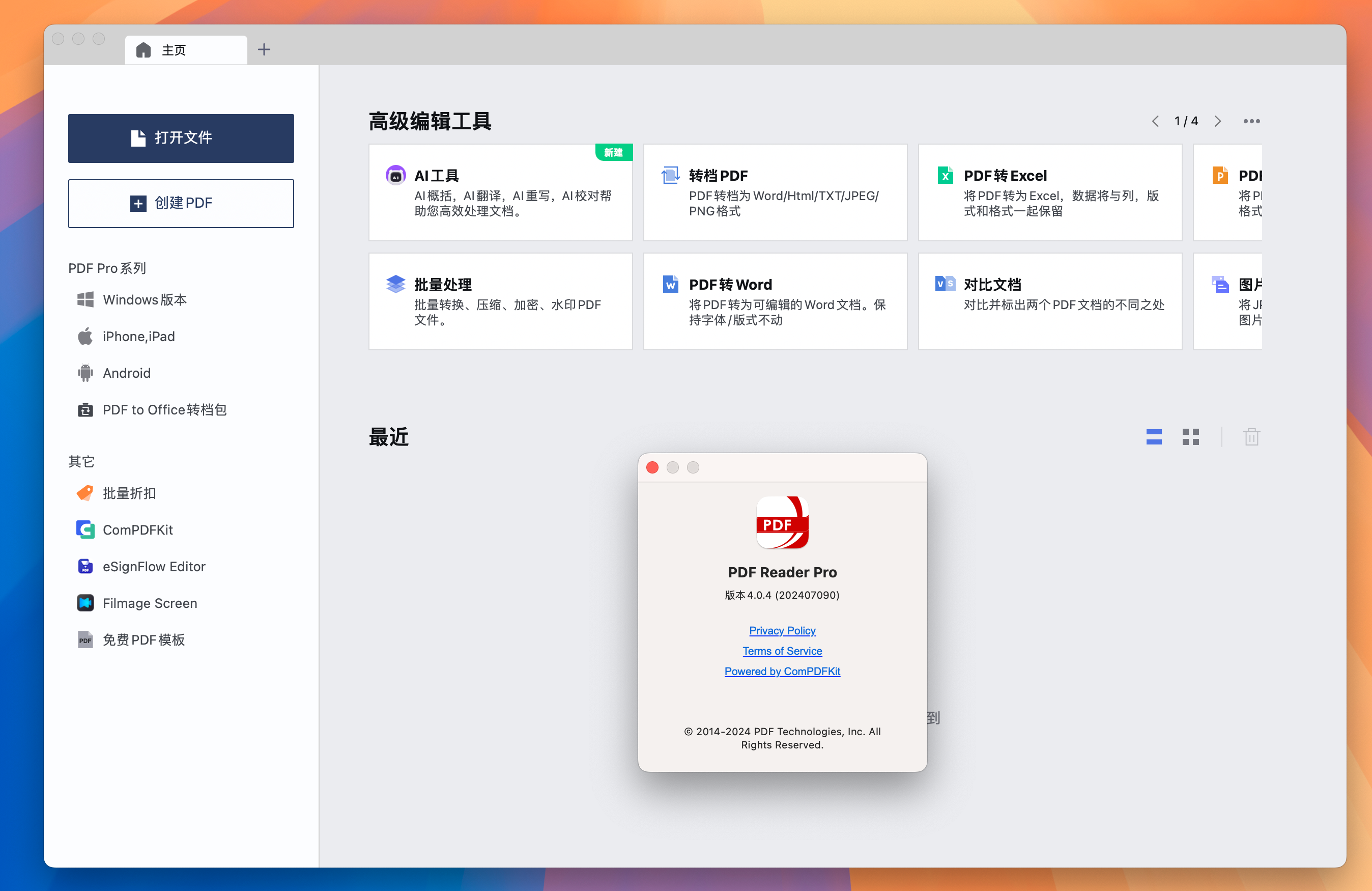Click the 打开文件 button

pyautogui.click(x=181, y=138)
